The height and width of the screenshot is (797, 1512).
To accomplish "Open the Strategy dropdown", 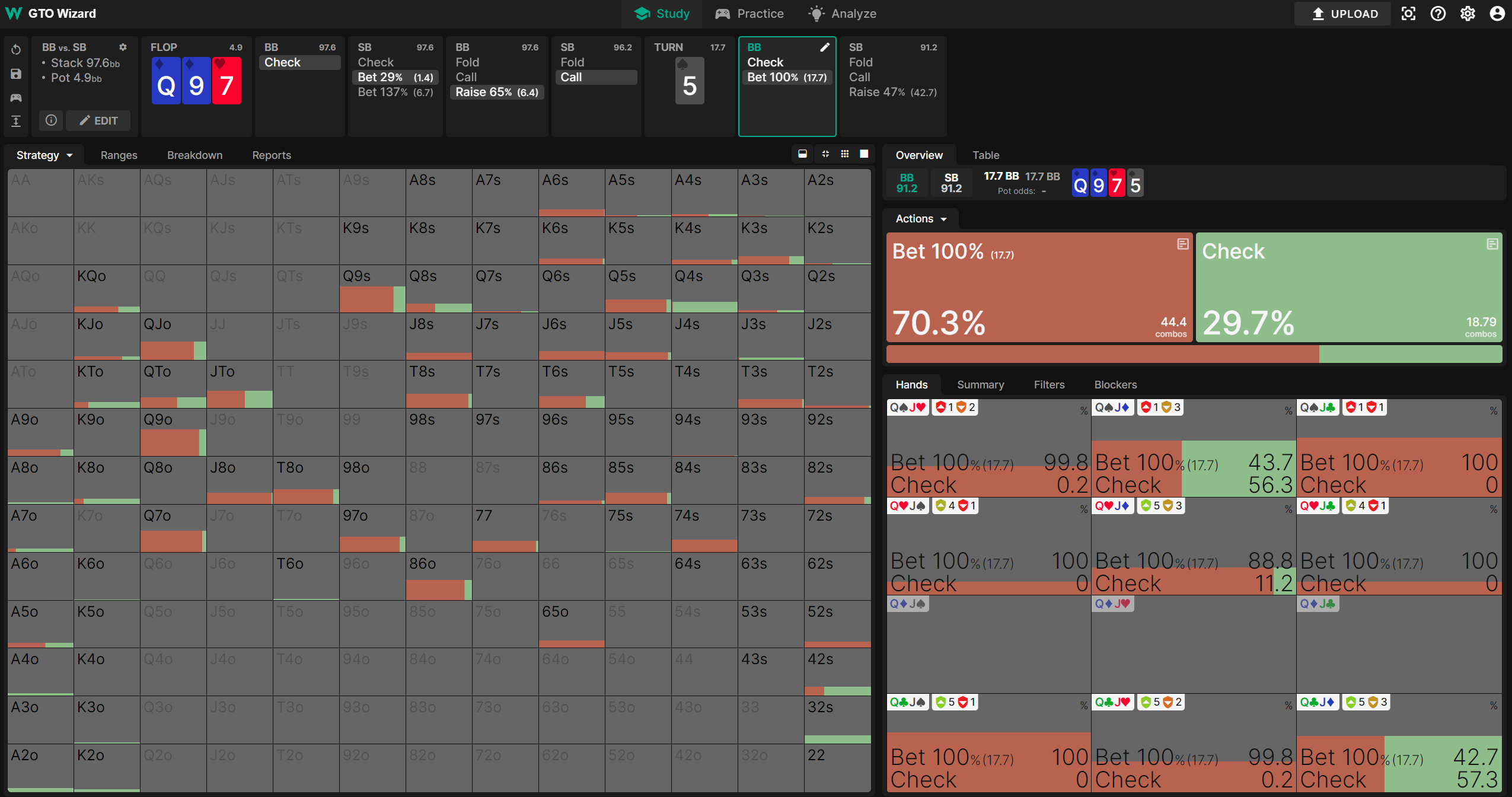I will pyautogui.click(x=44, y=155).
